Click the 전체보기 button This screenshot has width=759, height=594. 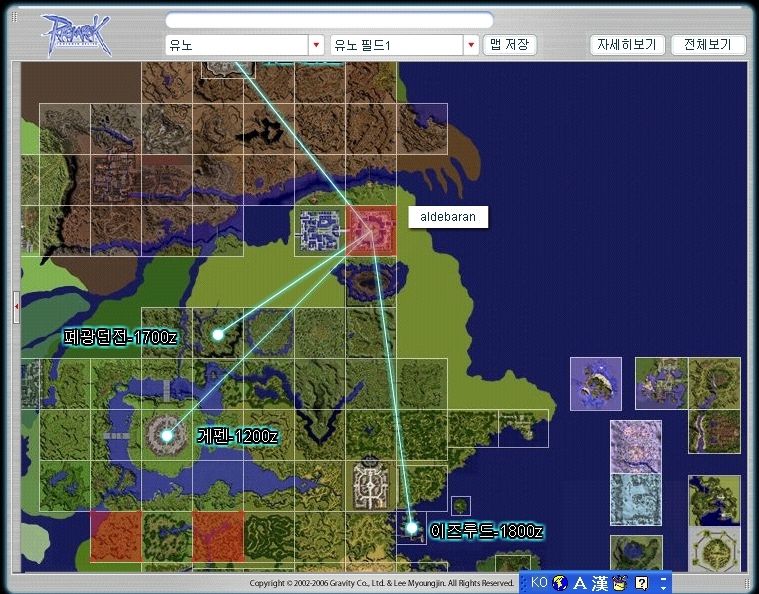click(x=708, y=45)
